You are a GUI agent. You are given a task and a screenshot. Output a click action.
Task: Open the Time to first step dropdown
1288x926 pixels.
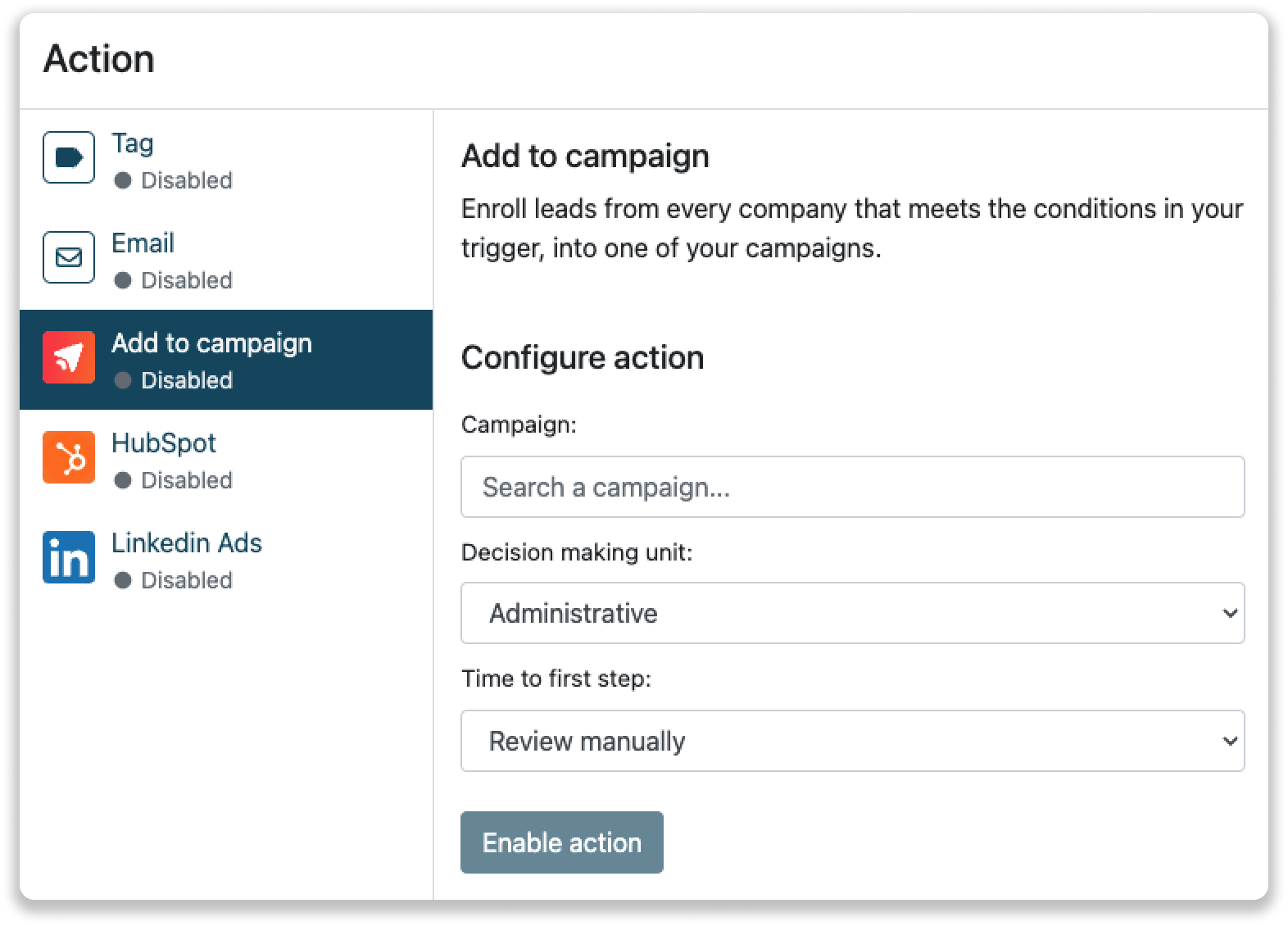(852, 740)
